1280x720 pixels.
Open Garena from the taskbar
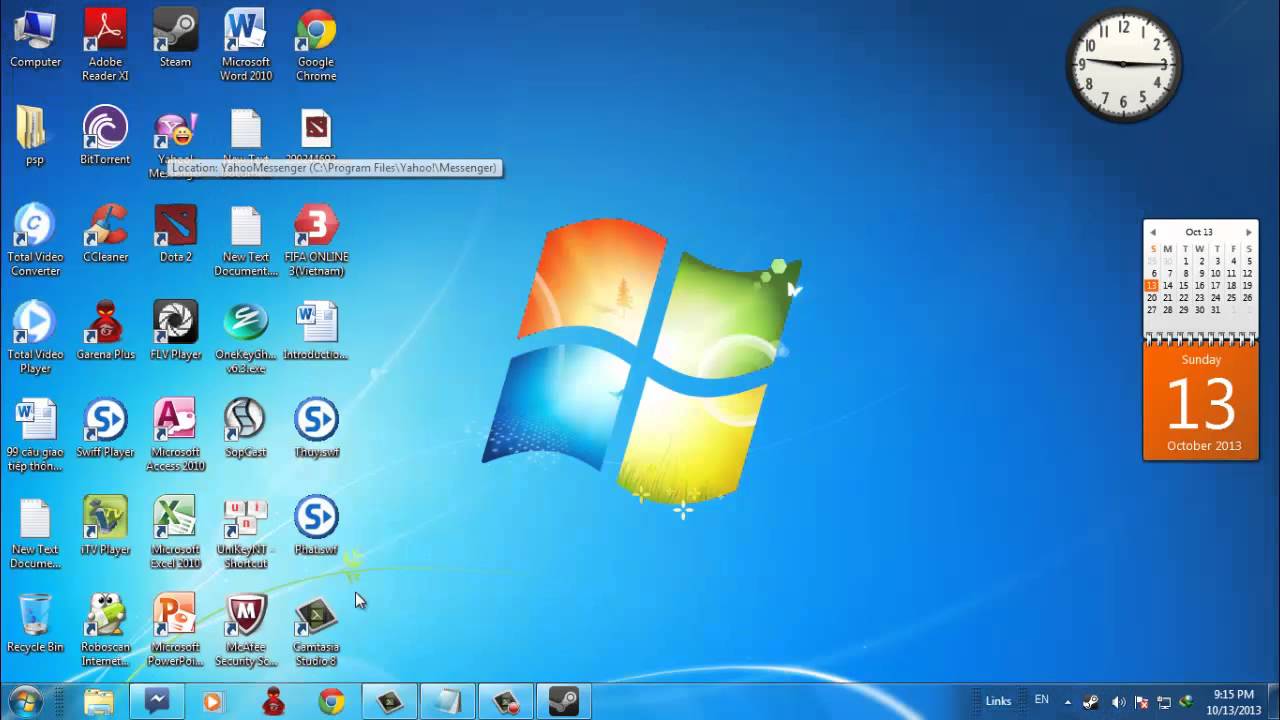(x=273, y=702)
